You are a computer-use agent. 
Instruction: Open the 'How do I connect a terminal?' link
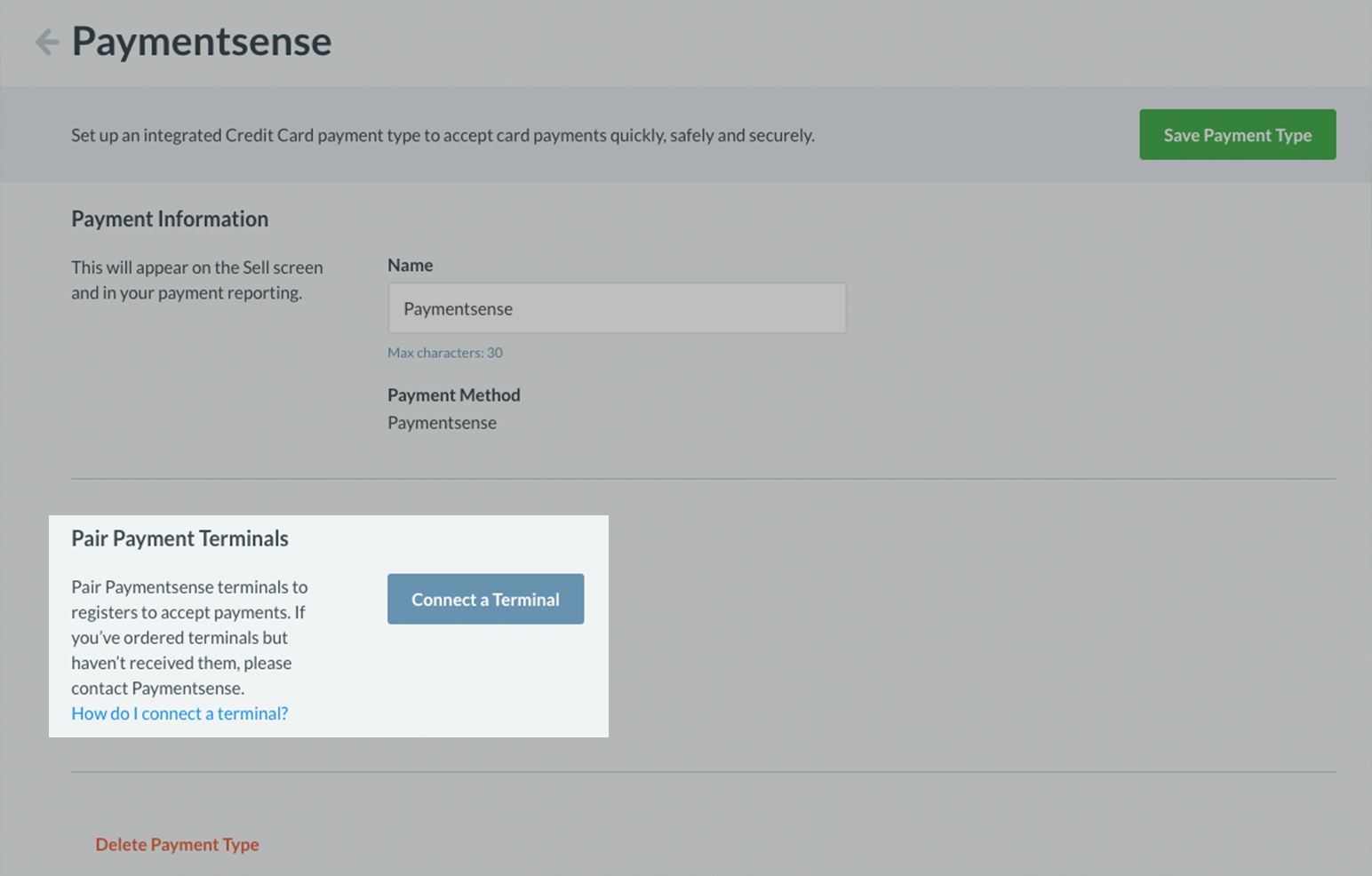tap(179, 713)
